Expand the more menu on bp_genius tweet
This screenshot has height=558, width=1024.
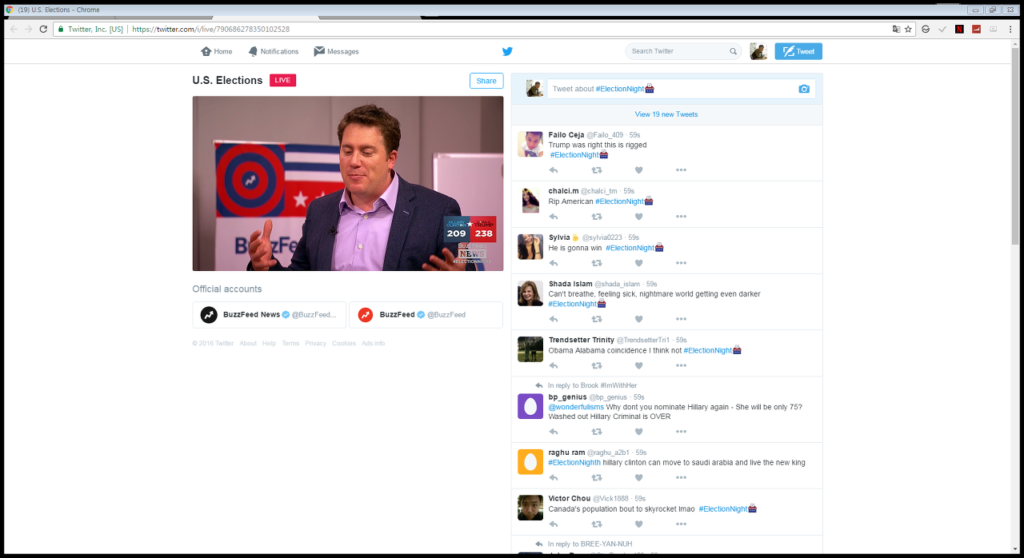(x=681, y=431)
